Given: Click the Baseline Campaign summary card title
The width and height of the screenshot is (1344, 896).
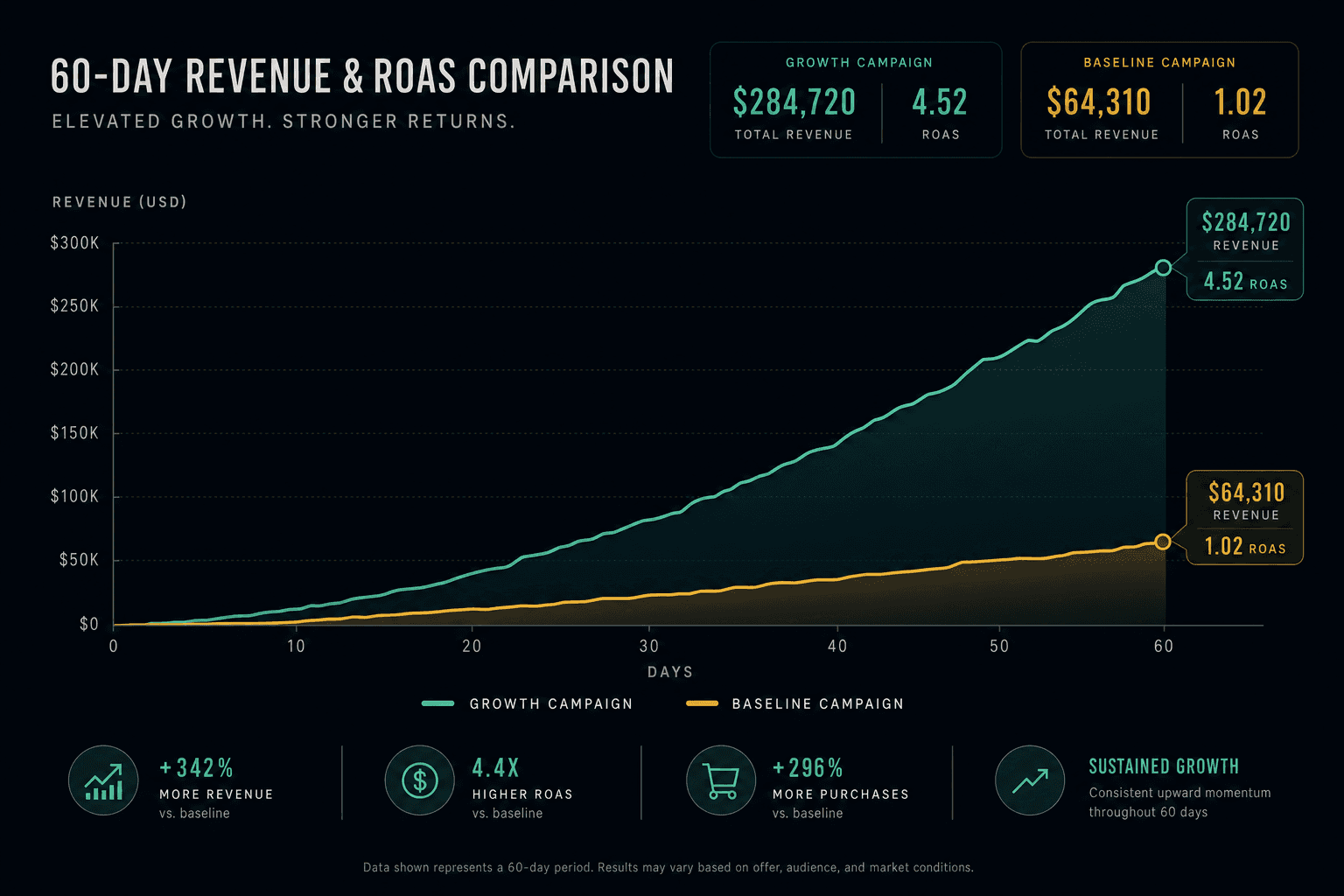Looking at the screenshot, I should point(1159,63).
